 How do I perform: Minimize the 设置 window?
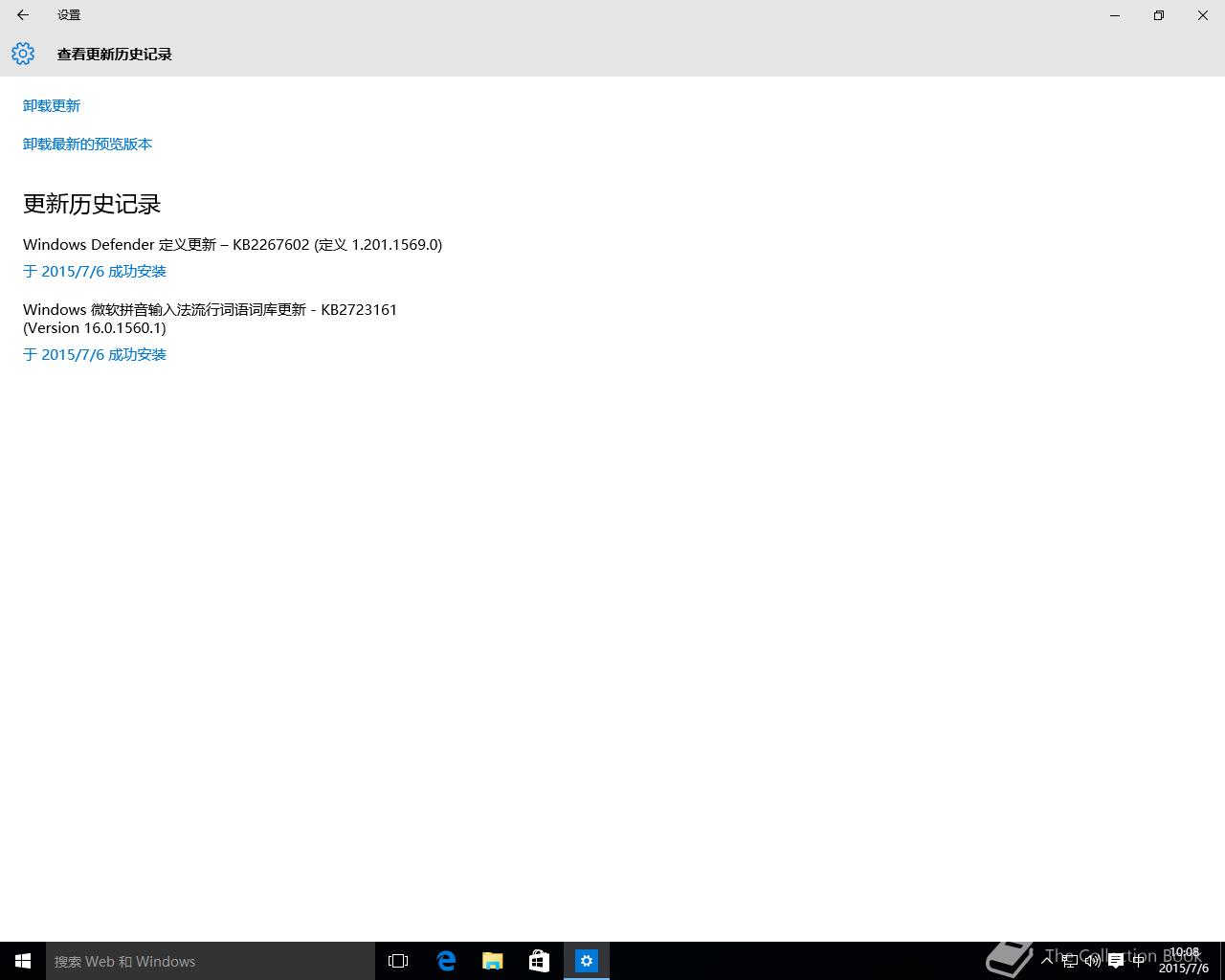click(1115, 15)
